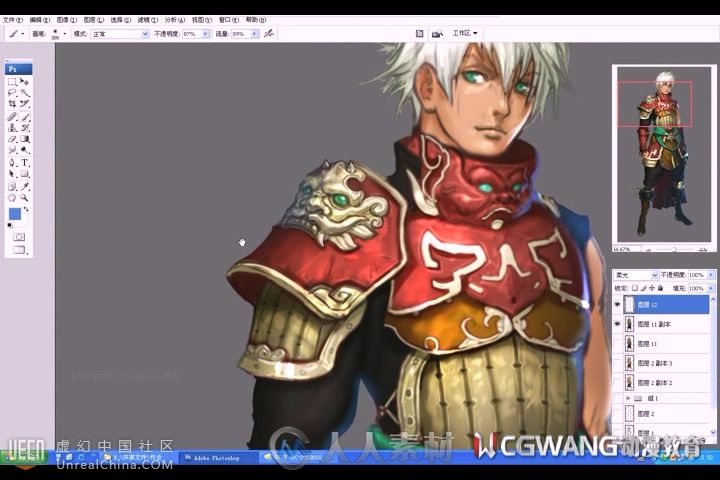This screenshot has height=480, width=720.
Task: Toggle Quick Mask mode
Action: (19, 237)
